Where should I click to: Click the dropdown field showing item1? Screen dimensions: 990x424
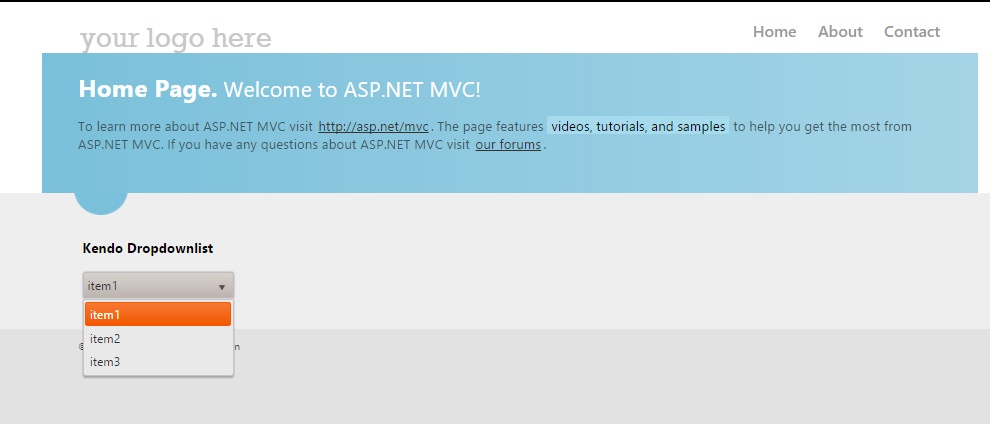click(150, 286)
